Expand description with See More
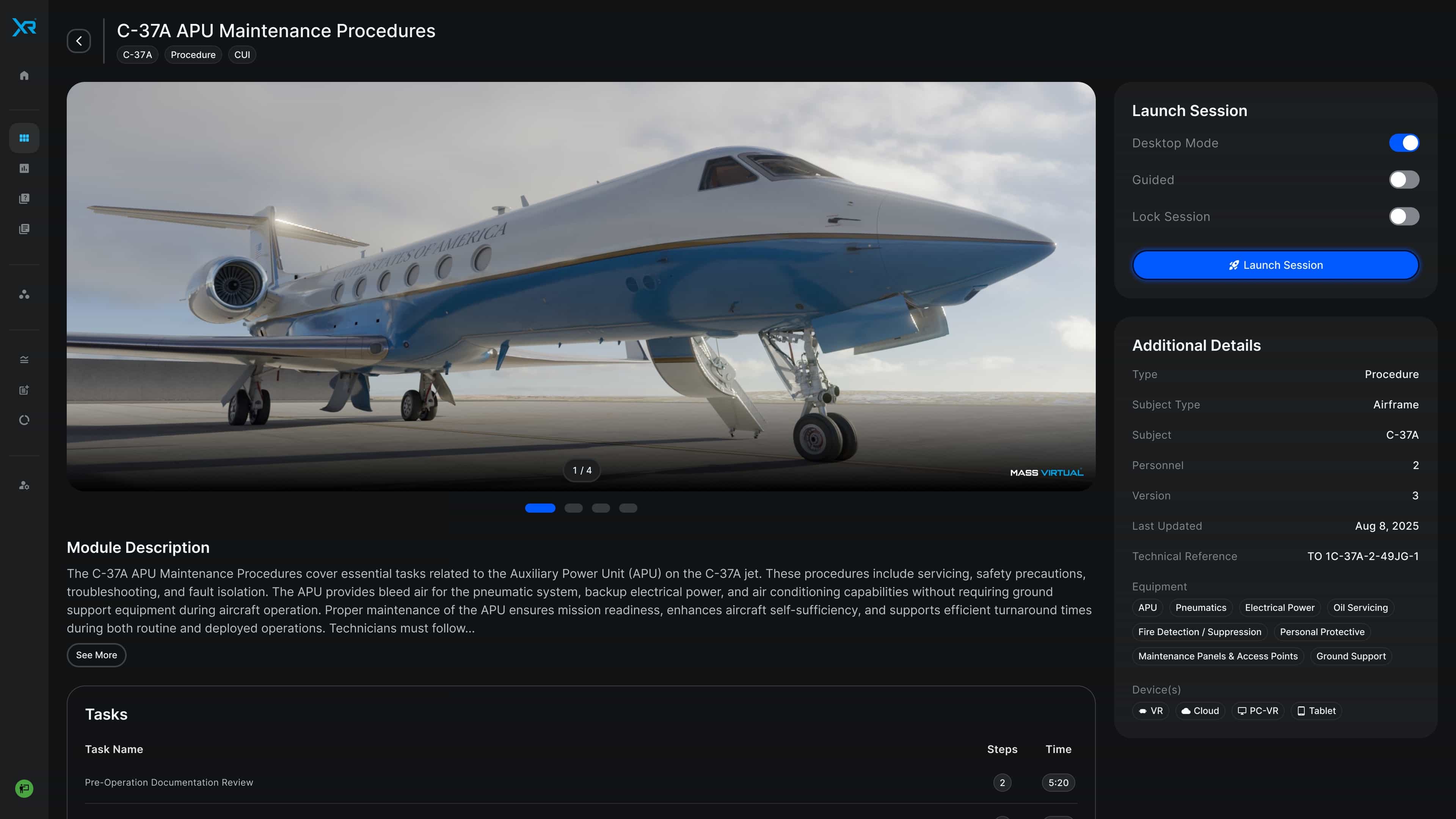Image resolution: width=1456 pixels, height=819 pixels. pos(97,655)
